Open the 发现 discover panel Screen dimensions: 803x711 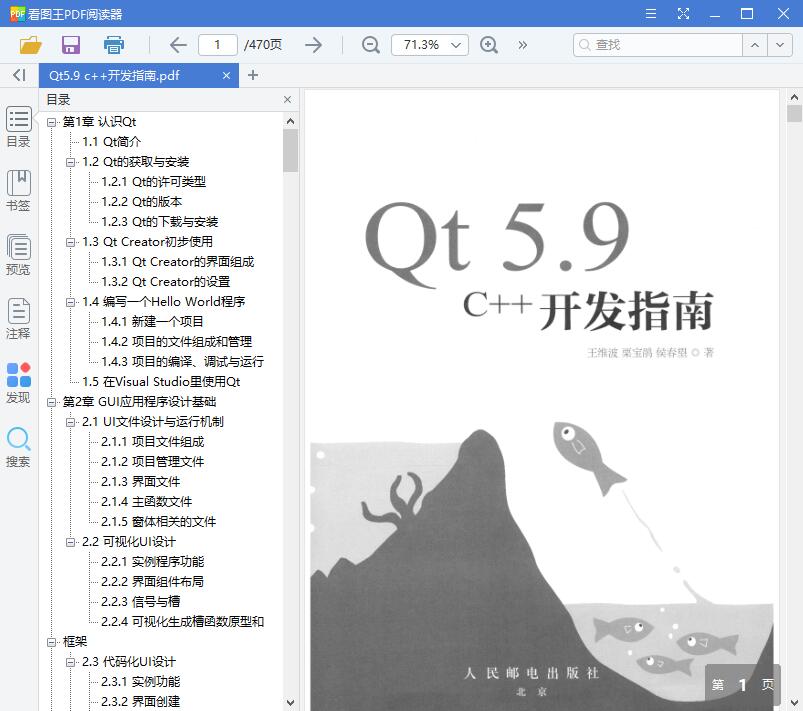[x=18, y=383]
